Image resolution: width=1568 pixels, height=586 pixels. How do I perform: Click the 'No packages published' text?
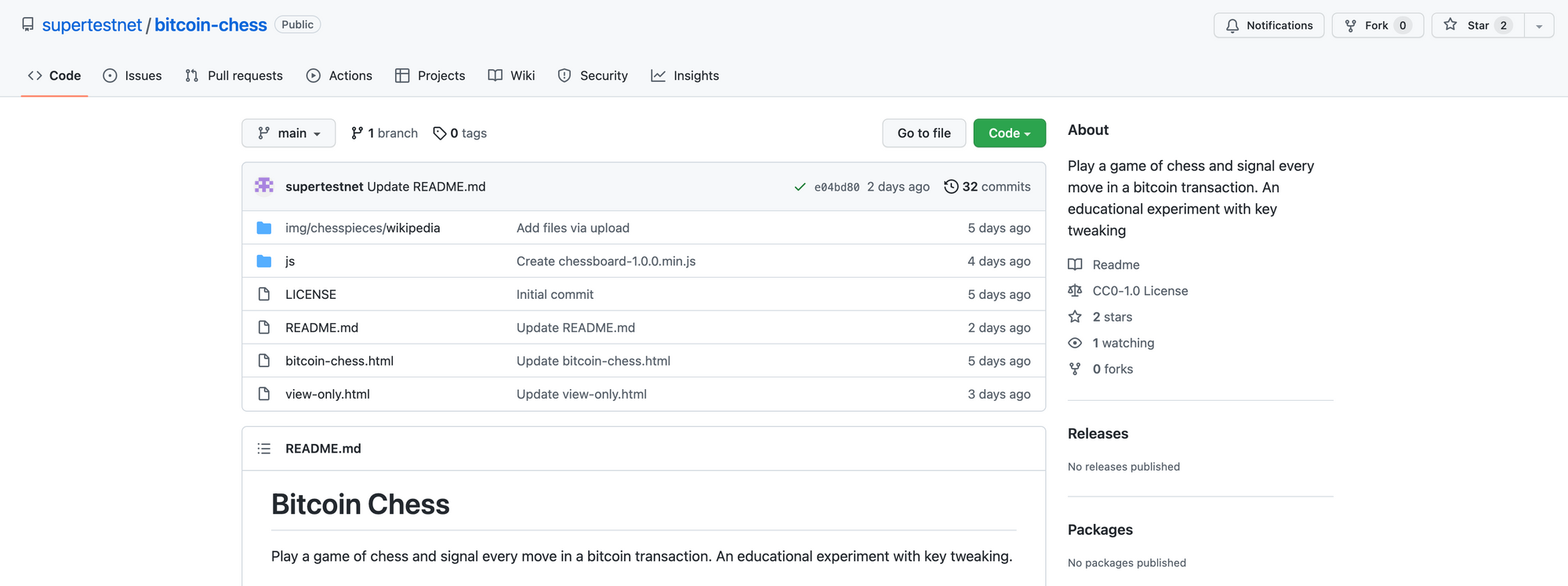click(x=1127, y=562)
